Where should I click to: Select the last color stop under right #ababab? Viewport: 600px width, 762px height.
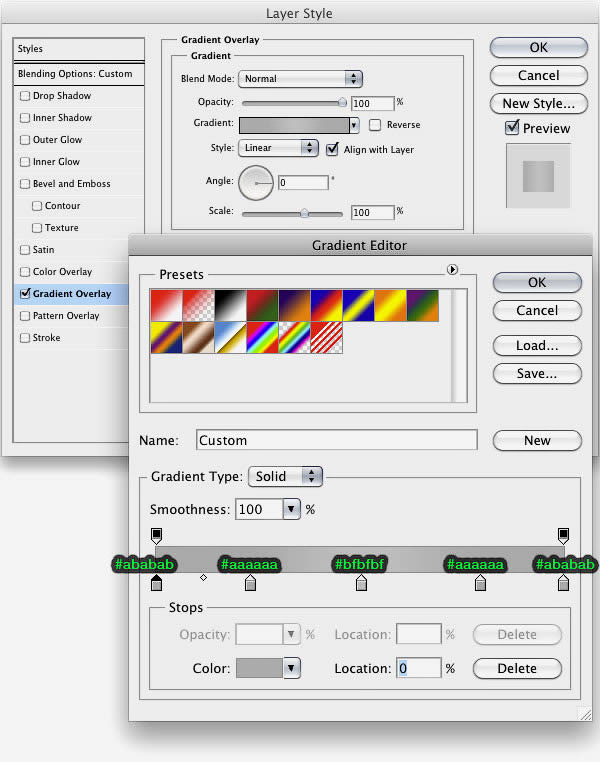[563, 583]
